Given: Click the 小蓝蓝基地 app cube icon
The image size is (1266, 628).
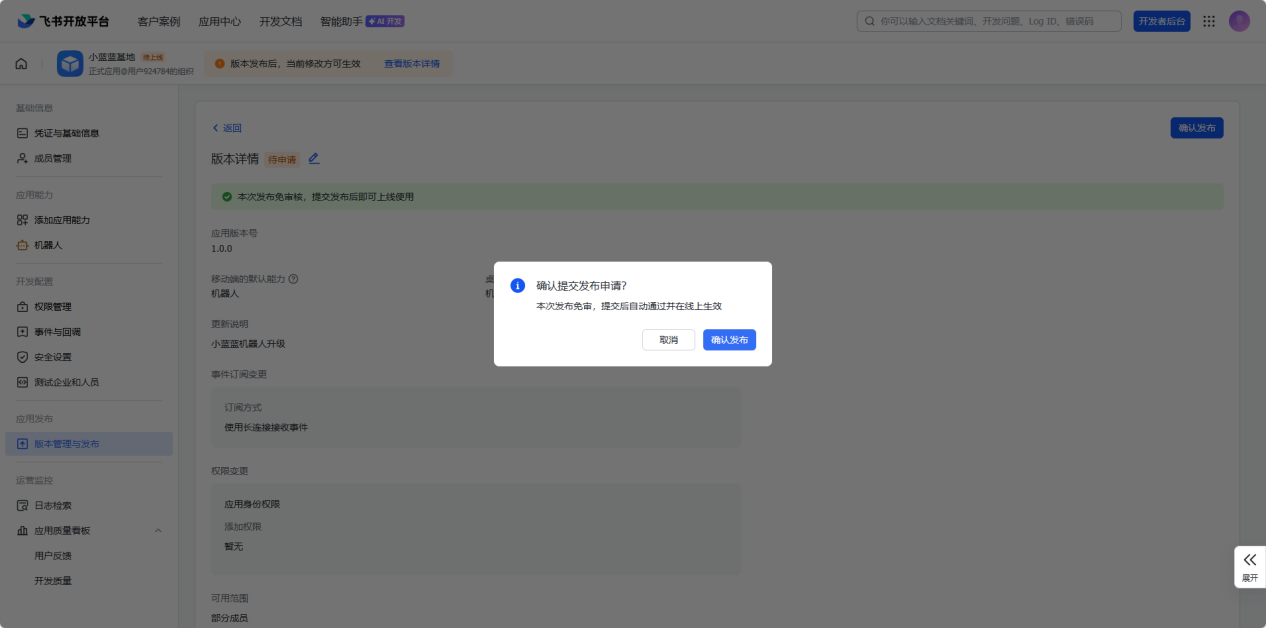Looking at the screenshot, I should (70, 64).
